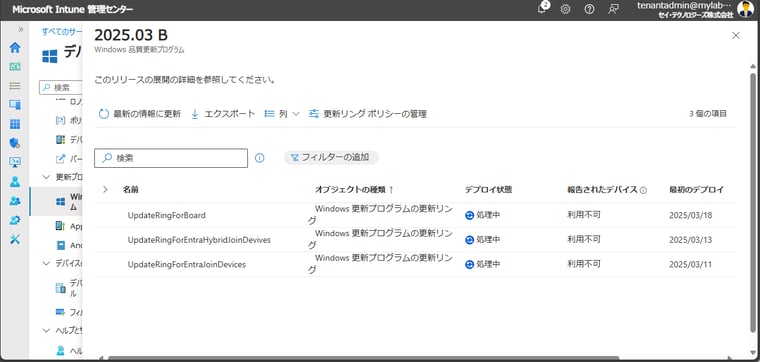760x362 pixels.
Task: Expand the left navigation chevrons
Action: (21, 30)
